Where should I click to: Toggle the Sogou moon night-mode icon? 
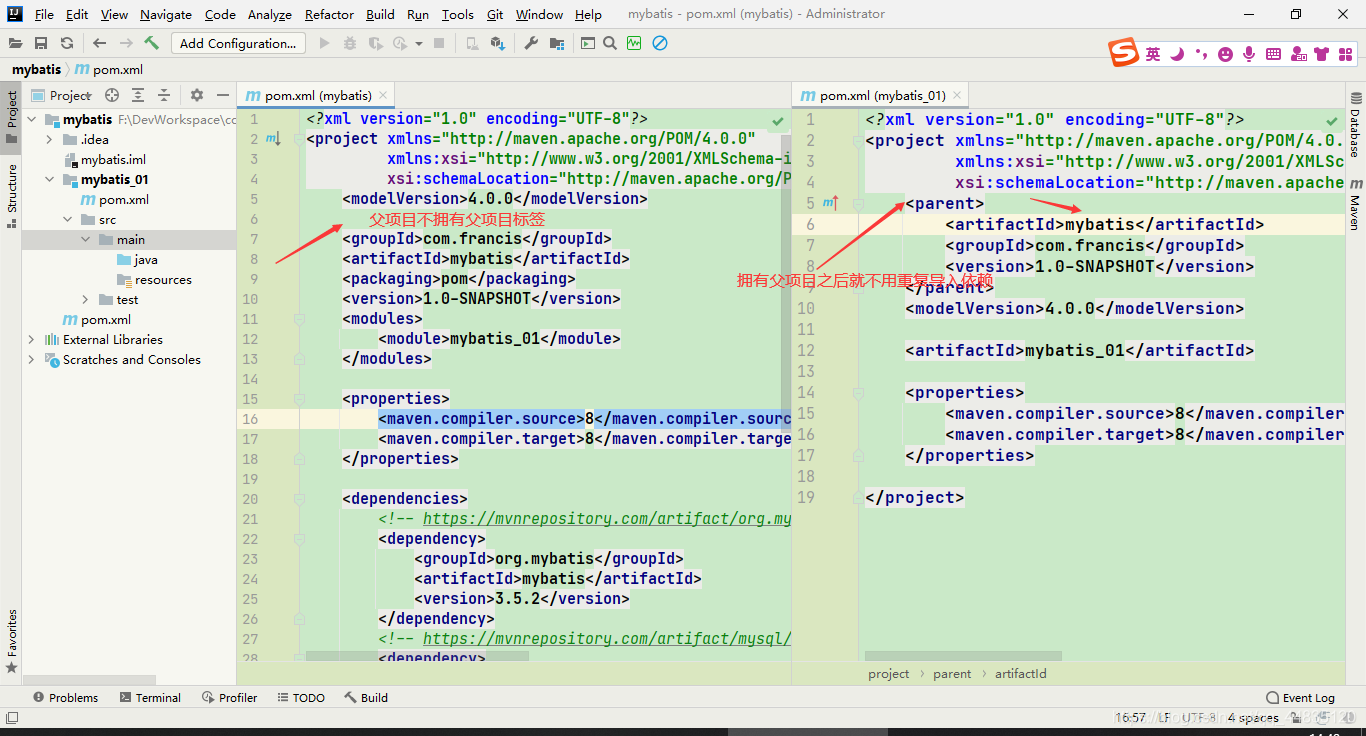pyautogui.click(x=1177, y=54)
